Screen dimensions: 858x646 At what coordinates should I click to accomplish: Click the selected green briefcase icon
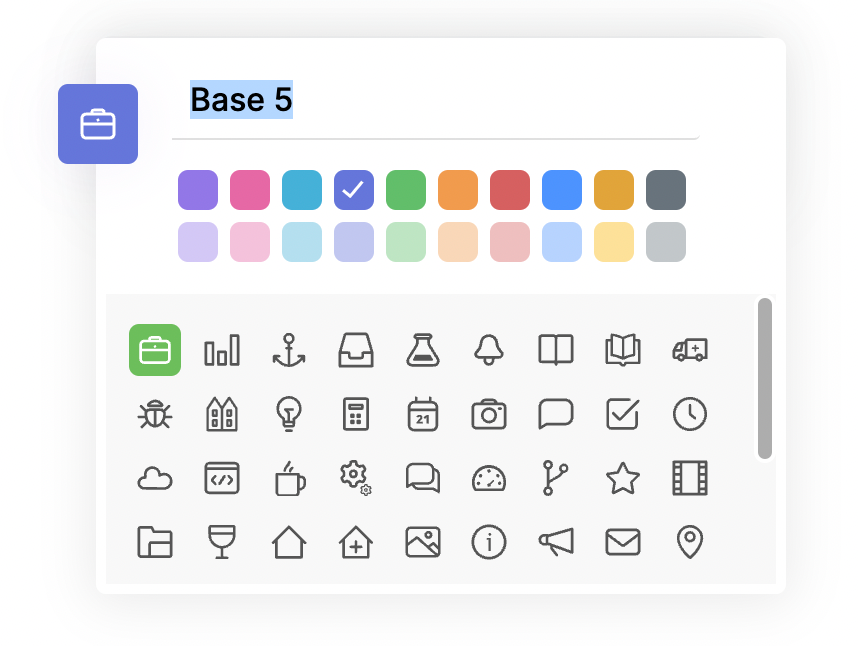tap(155, 350)
